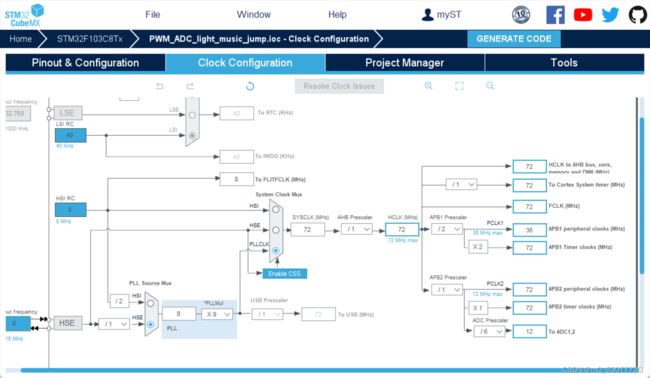Open the PLLMul X9 dropdown
650x378 pixels.
[217, 314]
